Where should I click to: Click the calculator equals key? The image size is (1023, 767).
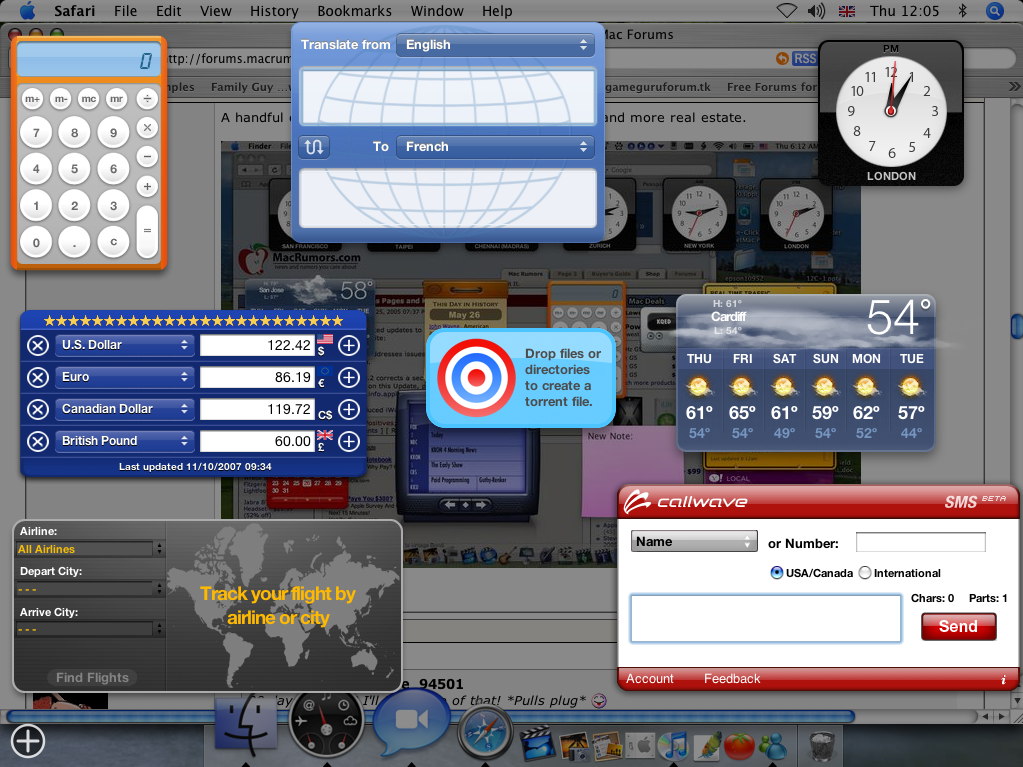coord(147,231)
